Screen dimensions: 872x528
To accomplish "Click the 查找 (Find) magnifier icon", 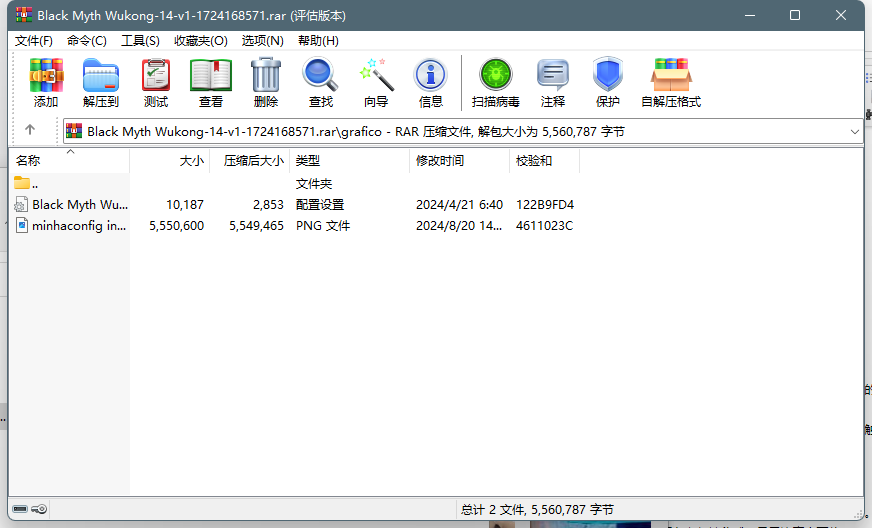I will 320,75.
